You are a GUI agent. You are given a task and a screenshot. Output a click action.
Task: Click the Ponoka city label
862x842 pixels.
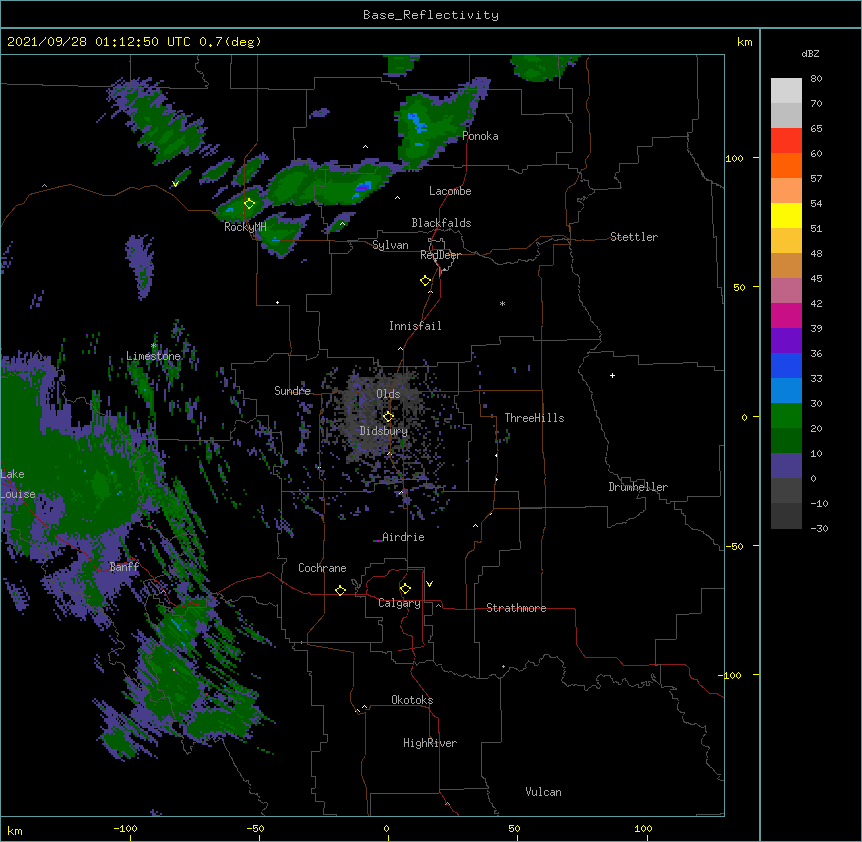[480, 136]
